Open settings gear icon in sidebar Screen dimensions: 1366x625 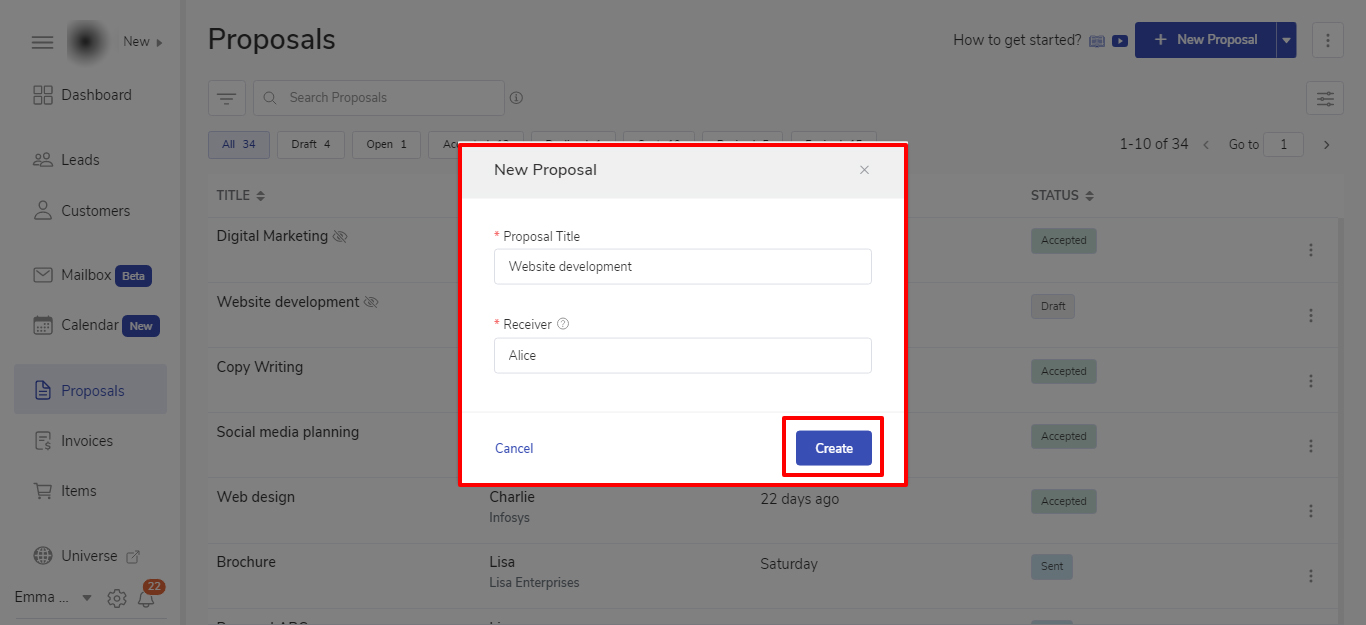(117, 598)
